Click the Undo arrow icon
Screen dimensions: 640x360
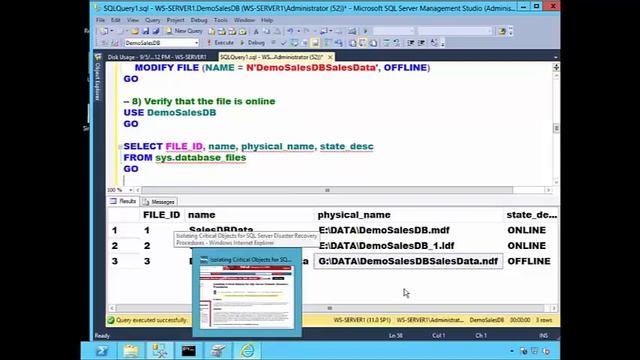pos(290,31)
